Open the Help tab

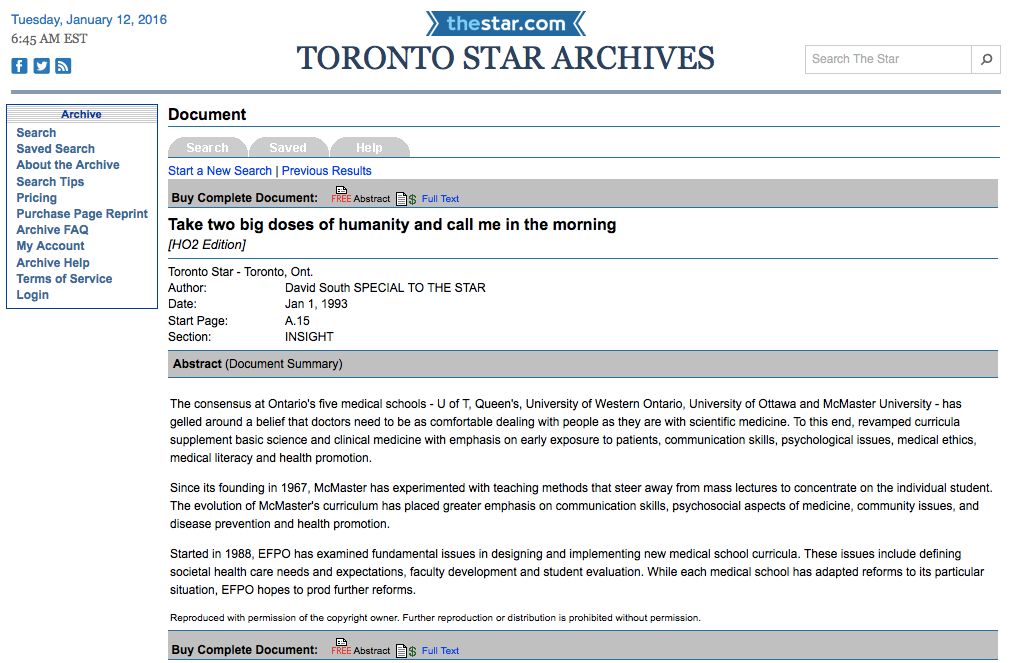point(369,148)
